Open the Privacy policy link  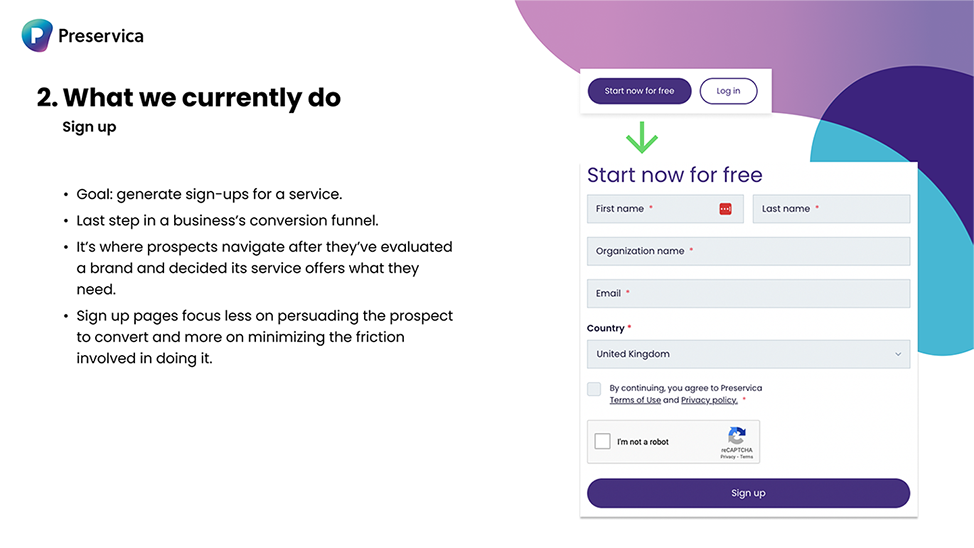pos(709,400)
